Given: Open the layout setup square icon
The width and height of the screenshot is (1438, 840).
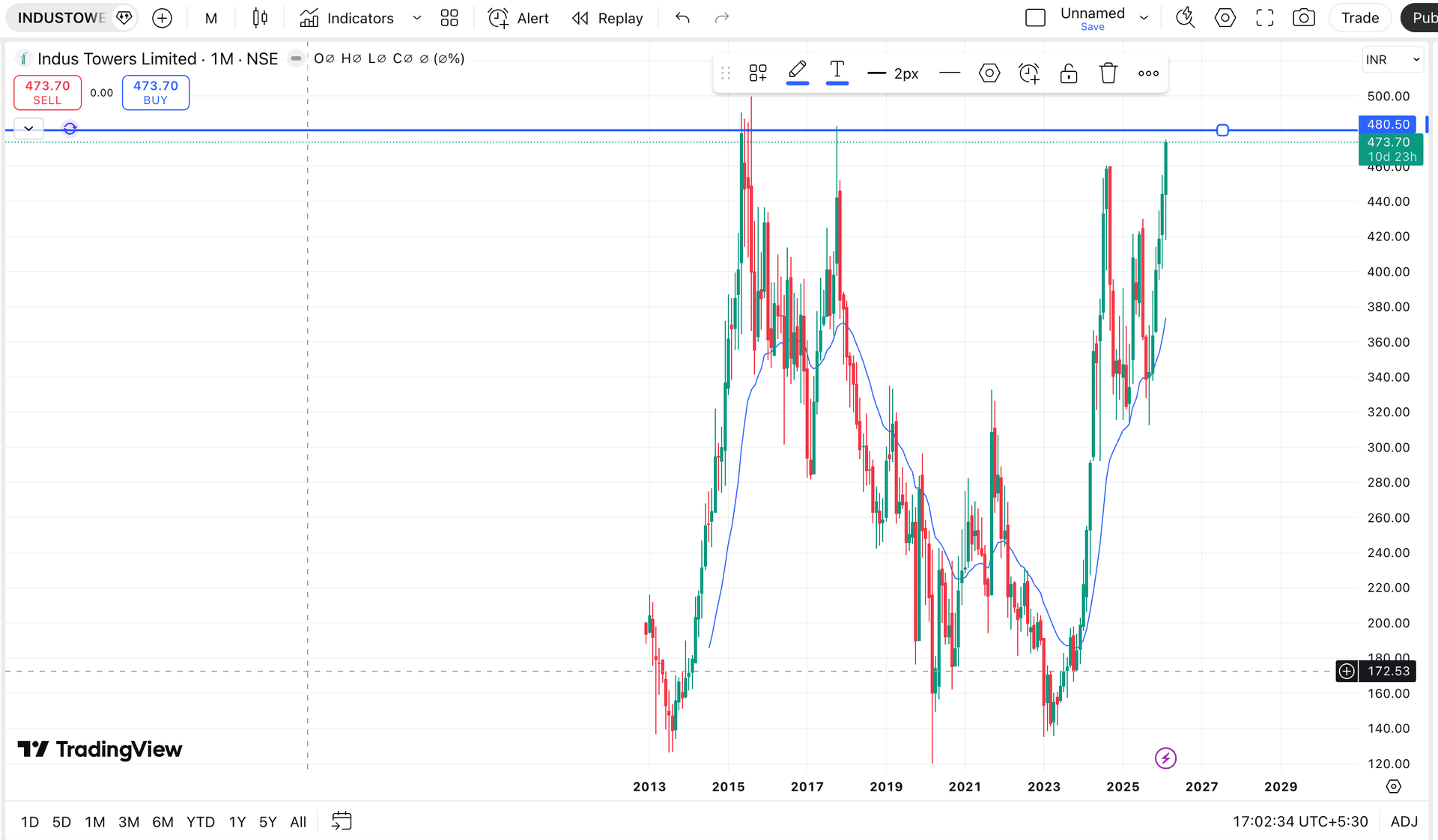Looking at the screenshot, I should pos(1035,18).
